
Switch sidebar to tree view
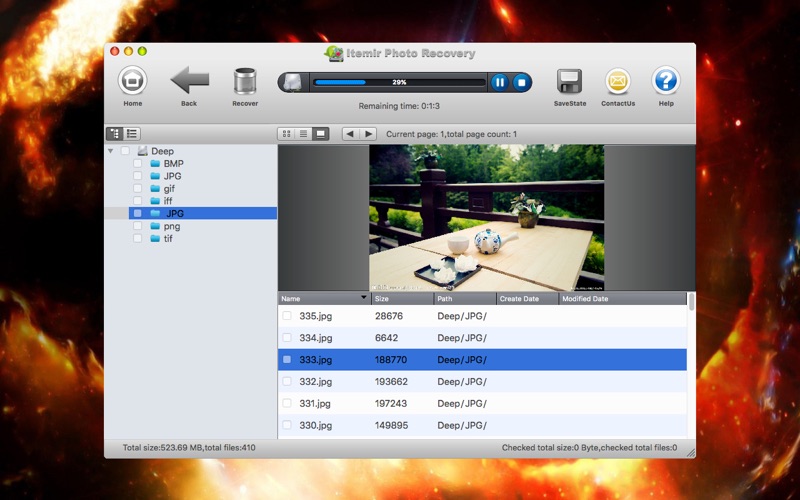click(x=115, y=134)
